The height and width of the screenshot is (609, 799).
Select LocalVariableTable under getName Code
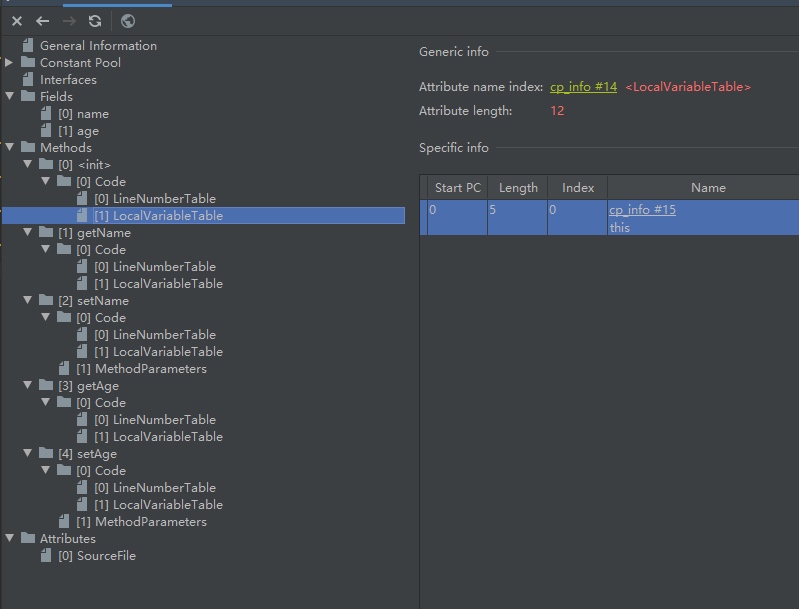point(158,284)
